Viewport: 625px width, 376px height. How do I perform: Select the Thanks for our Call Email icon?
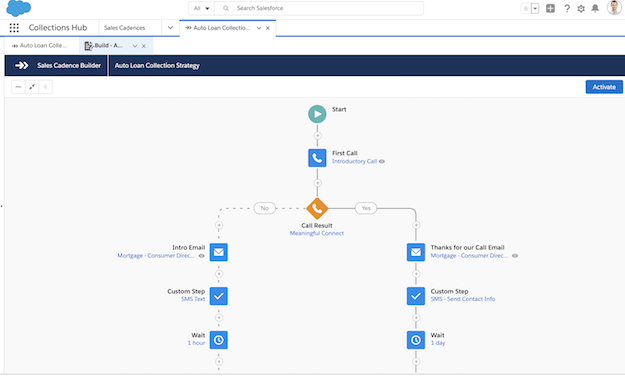(x=416, y=252)
